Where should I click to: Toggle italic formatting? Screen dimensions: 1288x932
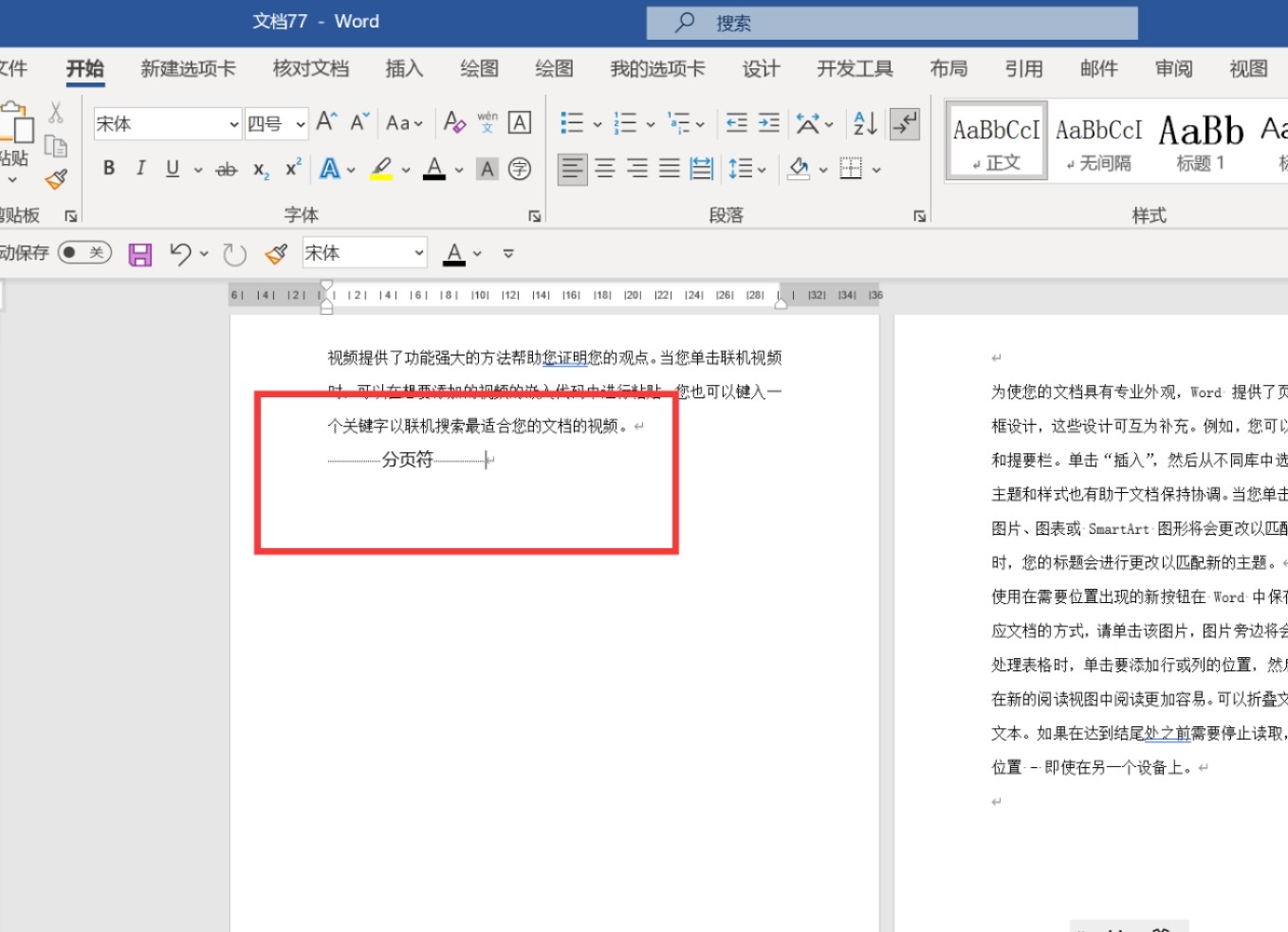click(140, 169)
